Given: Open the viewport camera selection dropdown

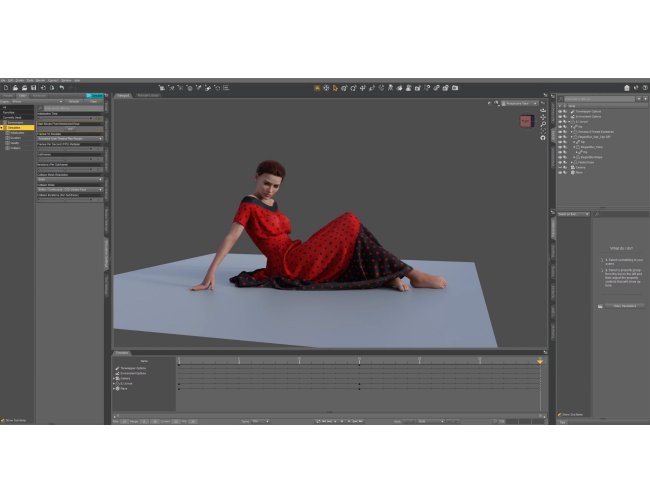Looking at the screenshot, I should 520,103.
